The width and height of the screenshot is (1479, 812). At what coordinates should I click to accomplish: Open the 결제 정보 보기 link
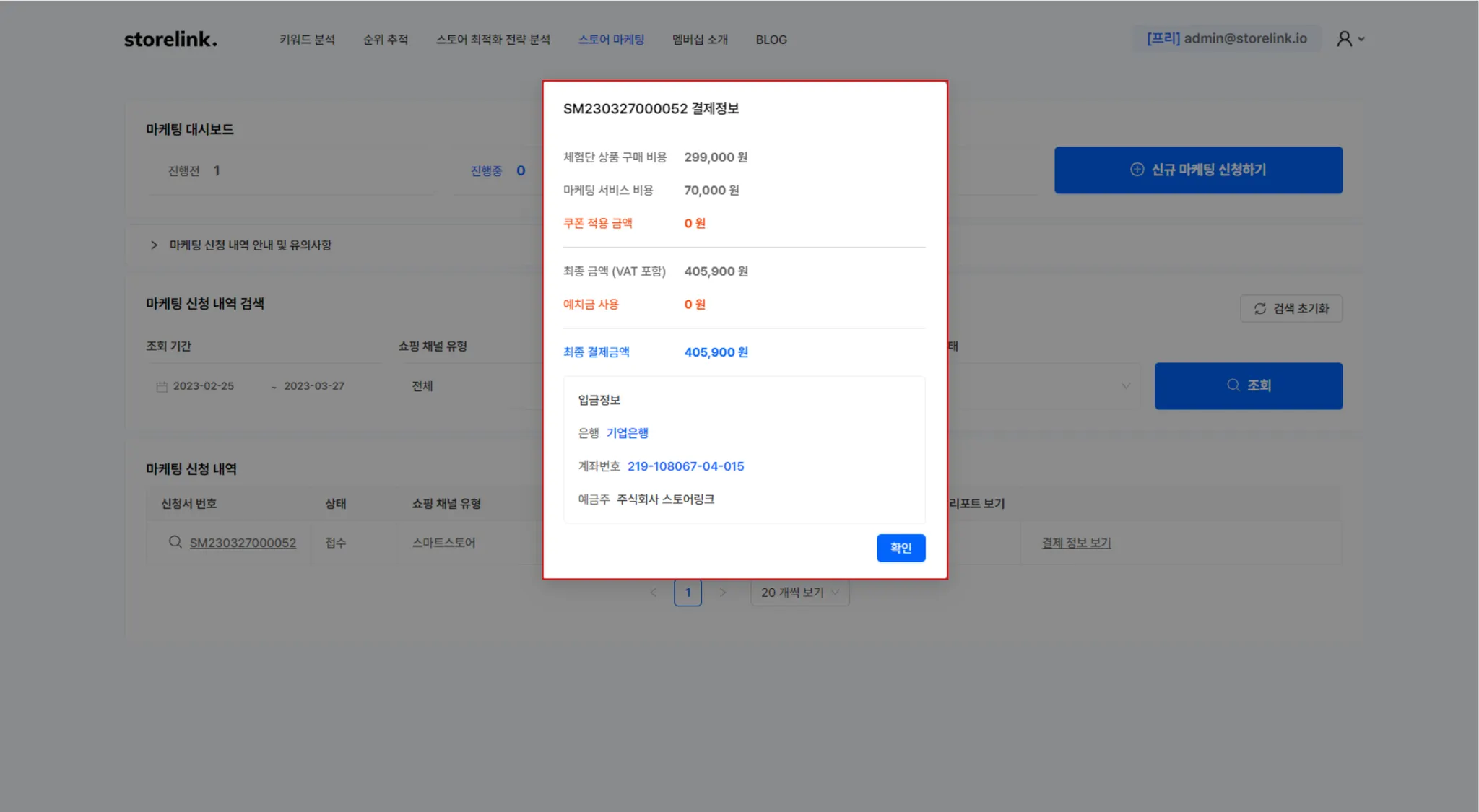coord(1076,543)
